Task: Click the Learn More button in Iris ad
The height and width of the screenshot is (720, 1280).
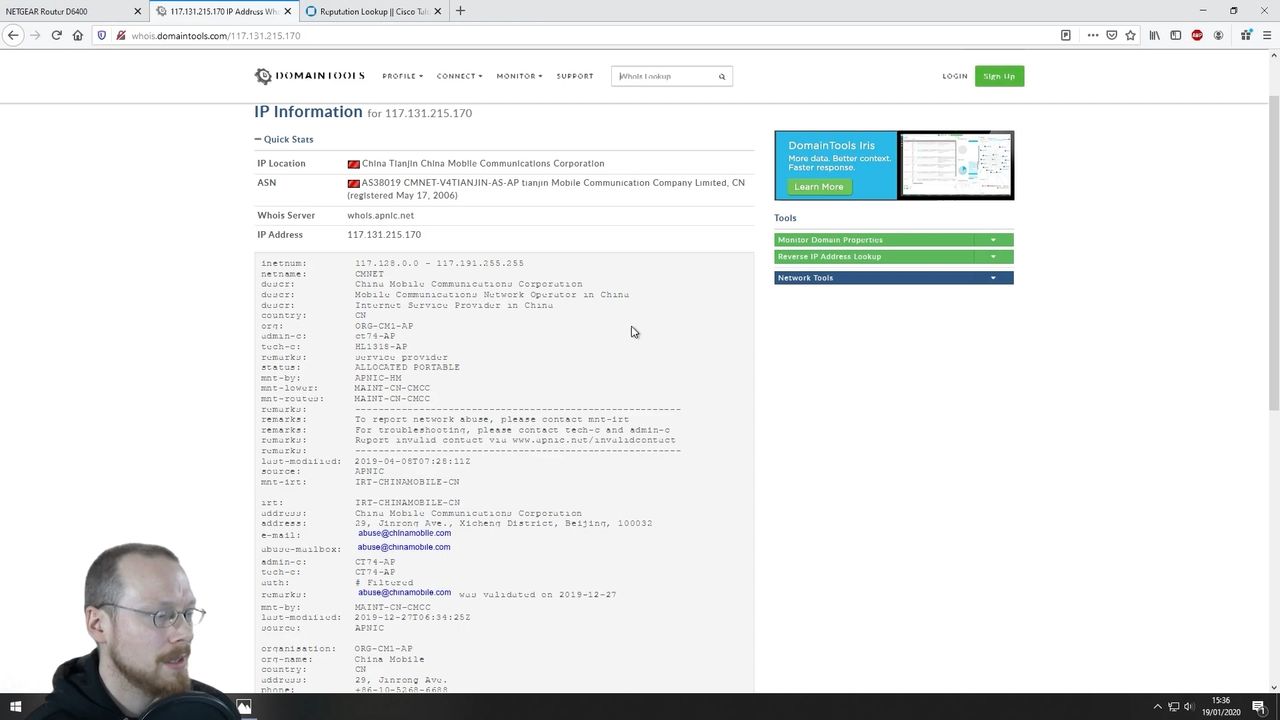Action: pyautogui.click(x=818, y=187)
